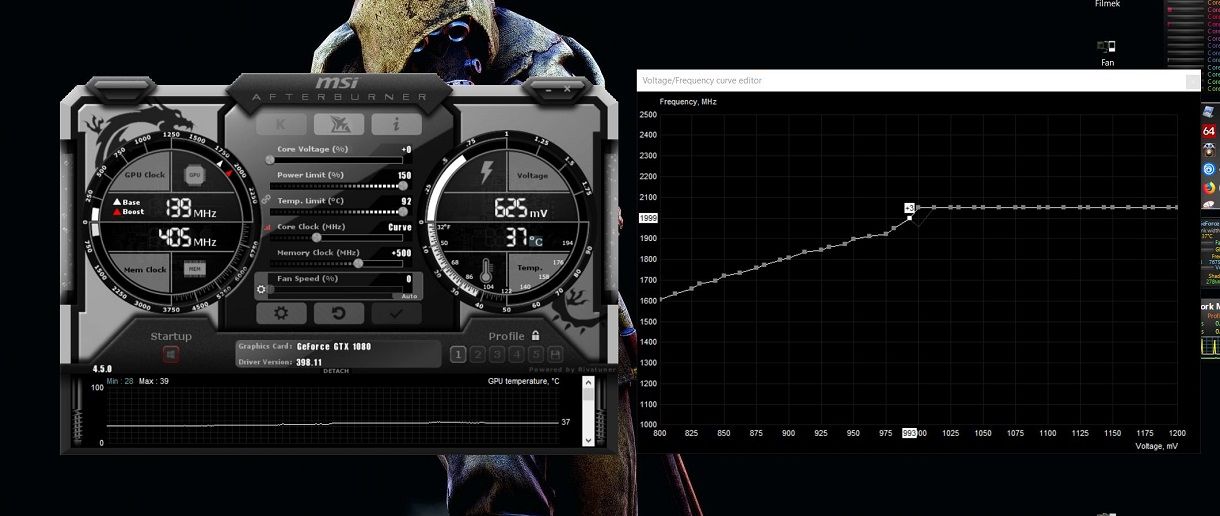Click the Power Limit slider
Image resolution: width=1220 pixels, height=516 pixels.
coord(338,185)
